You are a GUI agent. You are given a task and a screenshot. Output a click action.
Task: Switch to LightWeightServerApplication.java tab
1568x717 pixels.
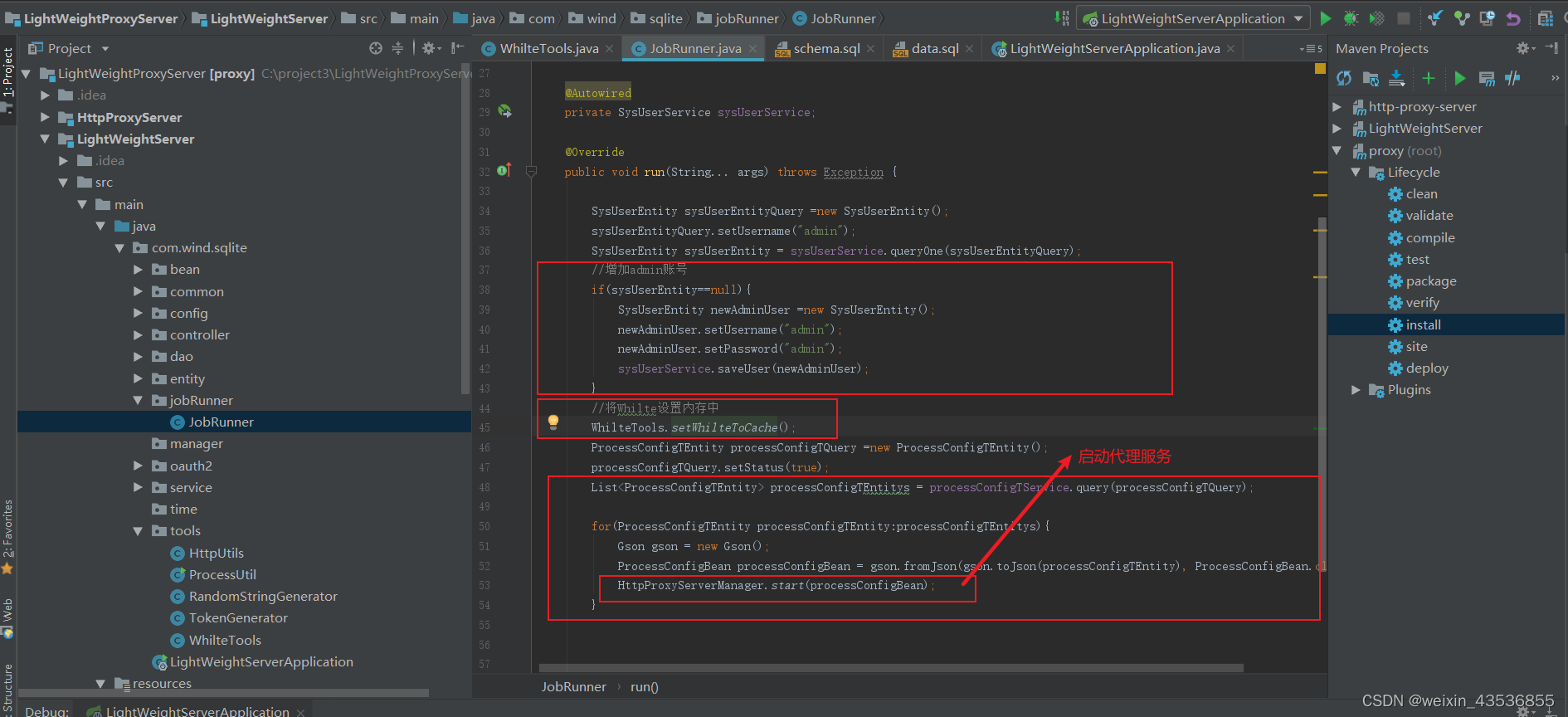point(1115,49)
